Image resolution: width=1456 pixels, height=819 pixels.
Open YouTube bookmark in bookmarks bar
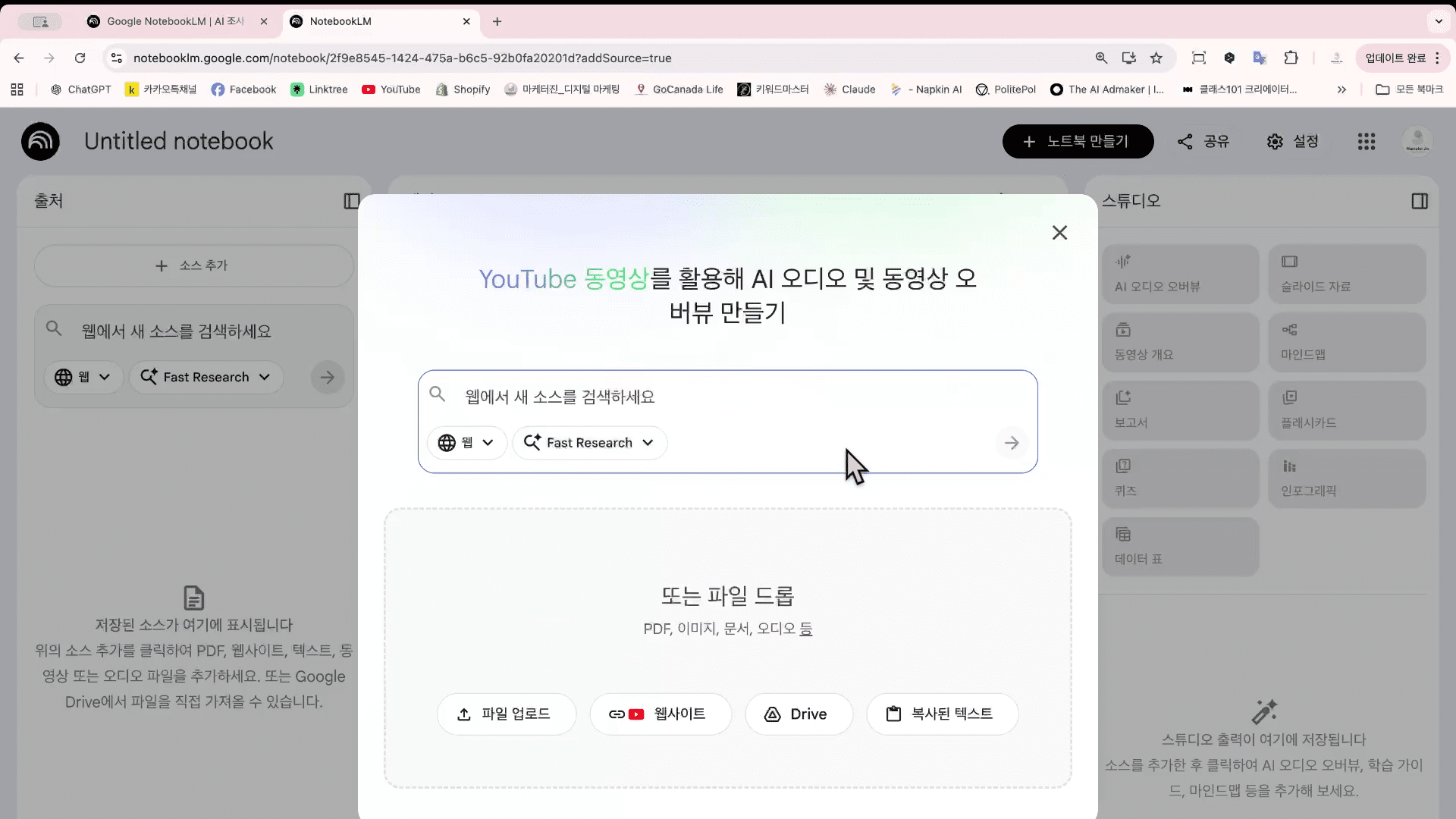(x=391, y=89)
